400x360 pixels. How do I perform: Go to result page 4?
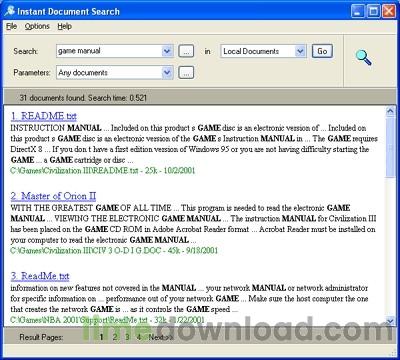tap(139, 337)
